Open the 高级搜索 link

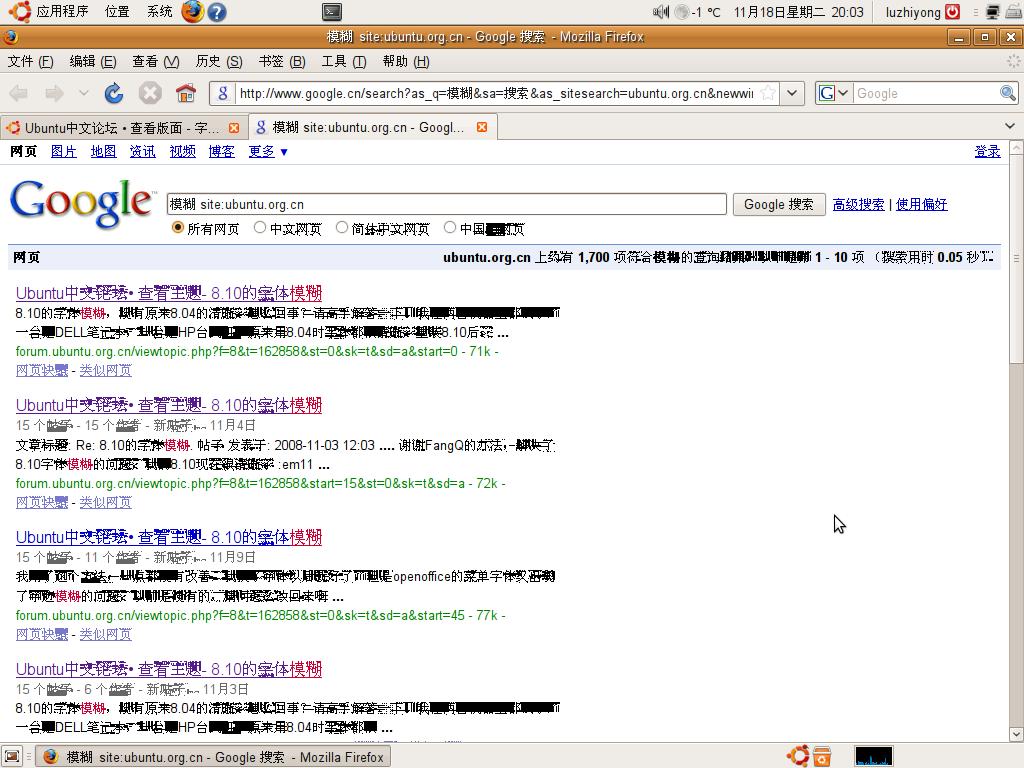(858, 204)
